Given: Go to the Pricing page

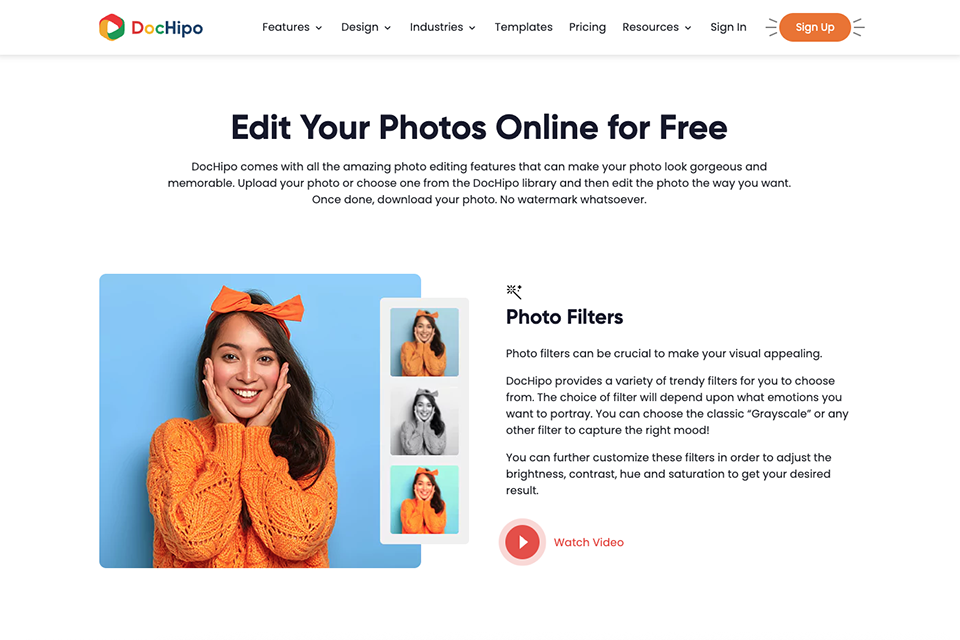Looking at the screenshot, I should [x=587, y=27].
